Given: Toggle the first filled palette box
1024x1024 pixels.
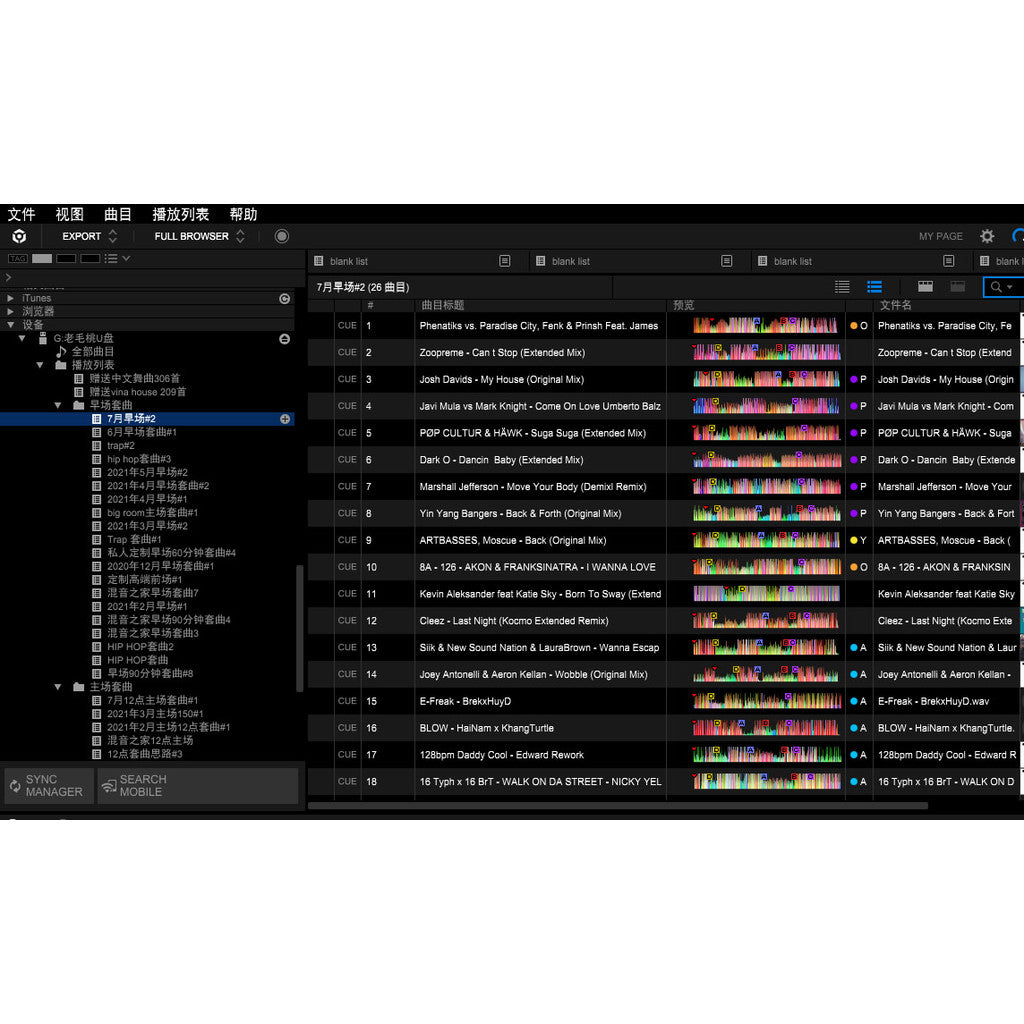Looking at the screenshot, I should pyautogui.click(x=42, y=259).
